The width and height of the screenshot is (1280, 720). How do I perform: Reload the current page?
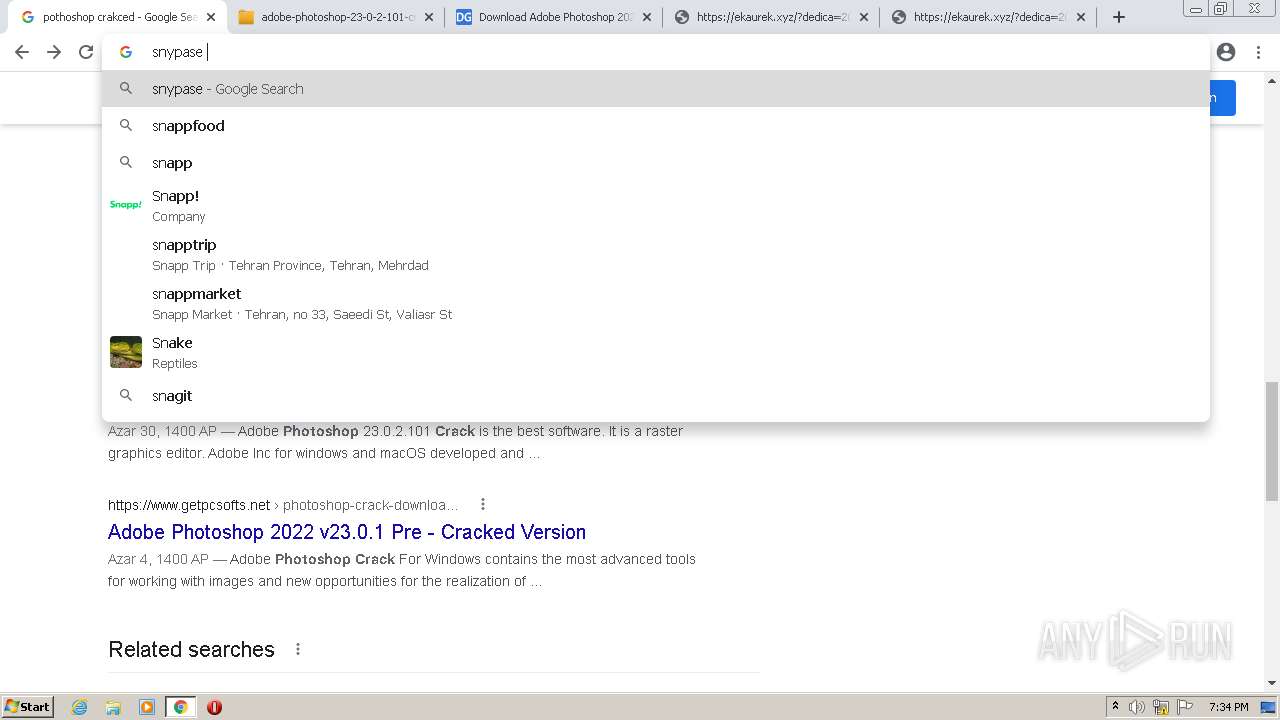tap(86, 52)
